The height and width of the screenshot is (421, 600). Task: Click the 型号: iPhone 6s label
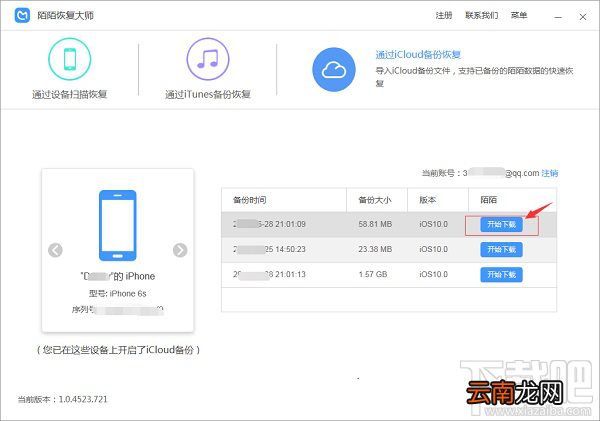pos(117,294)
